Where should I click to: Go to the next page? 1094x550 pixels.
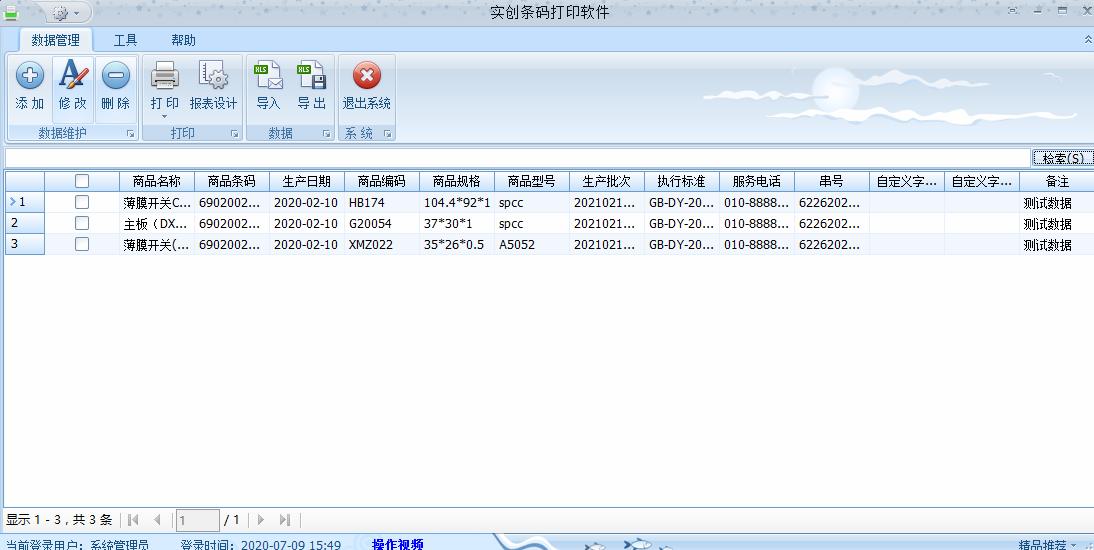(x=261, y=519)
